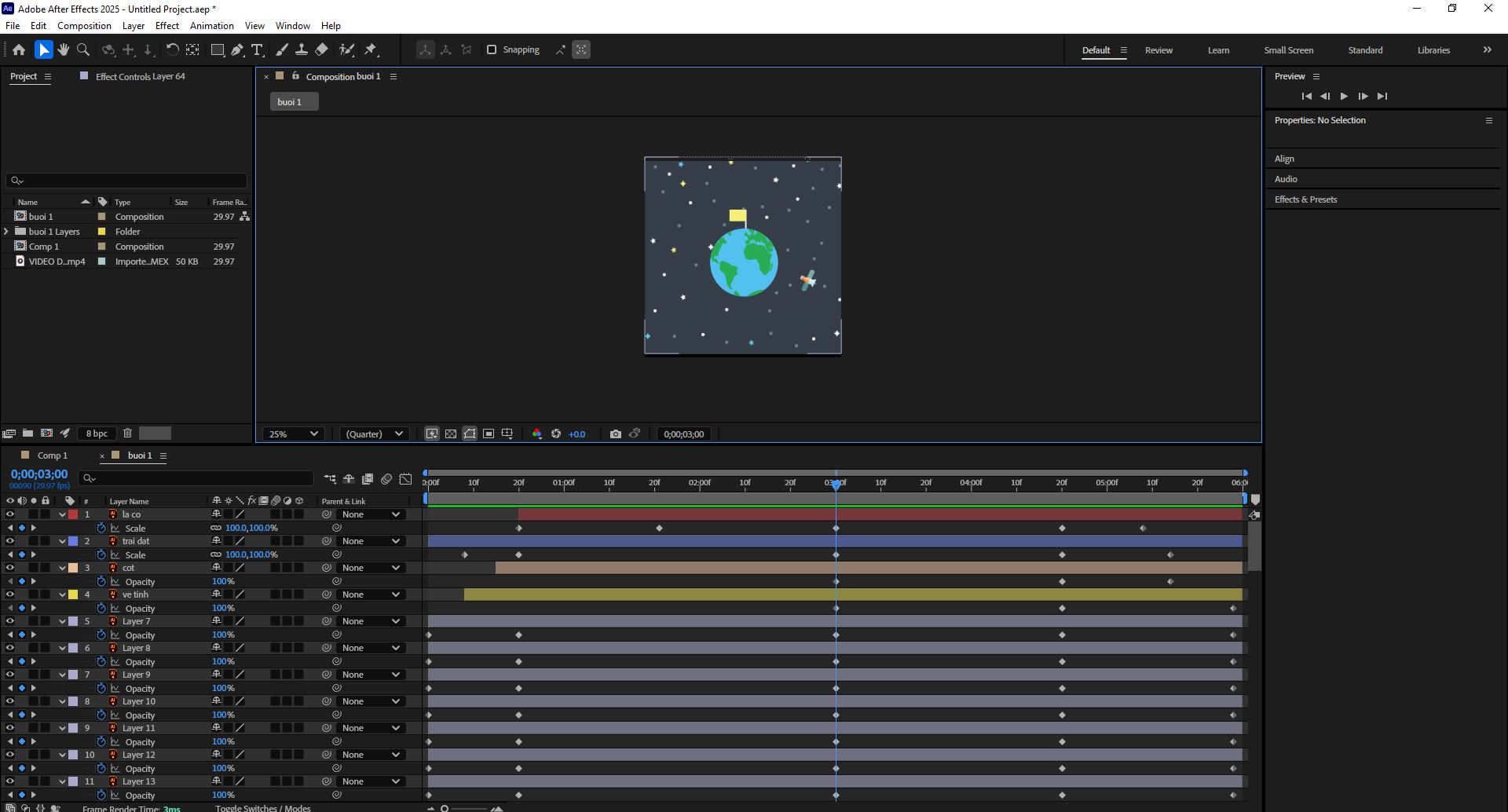The image size is (1508, 812).
Task: Open the 25% magnification dropdown
Action: coord(294,433)
